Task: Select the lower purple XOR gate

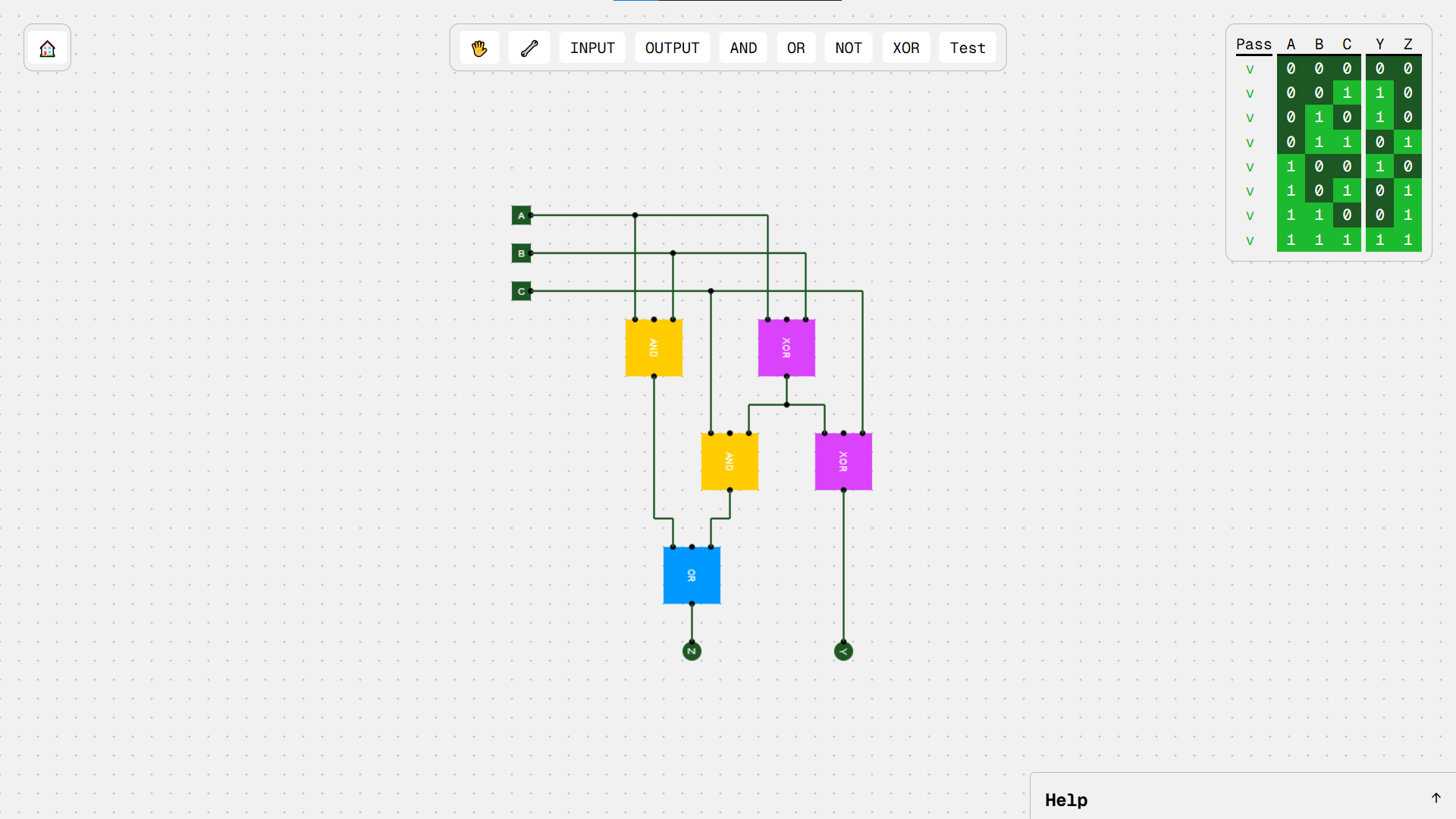Action: tap(843, 462)
